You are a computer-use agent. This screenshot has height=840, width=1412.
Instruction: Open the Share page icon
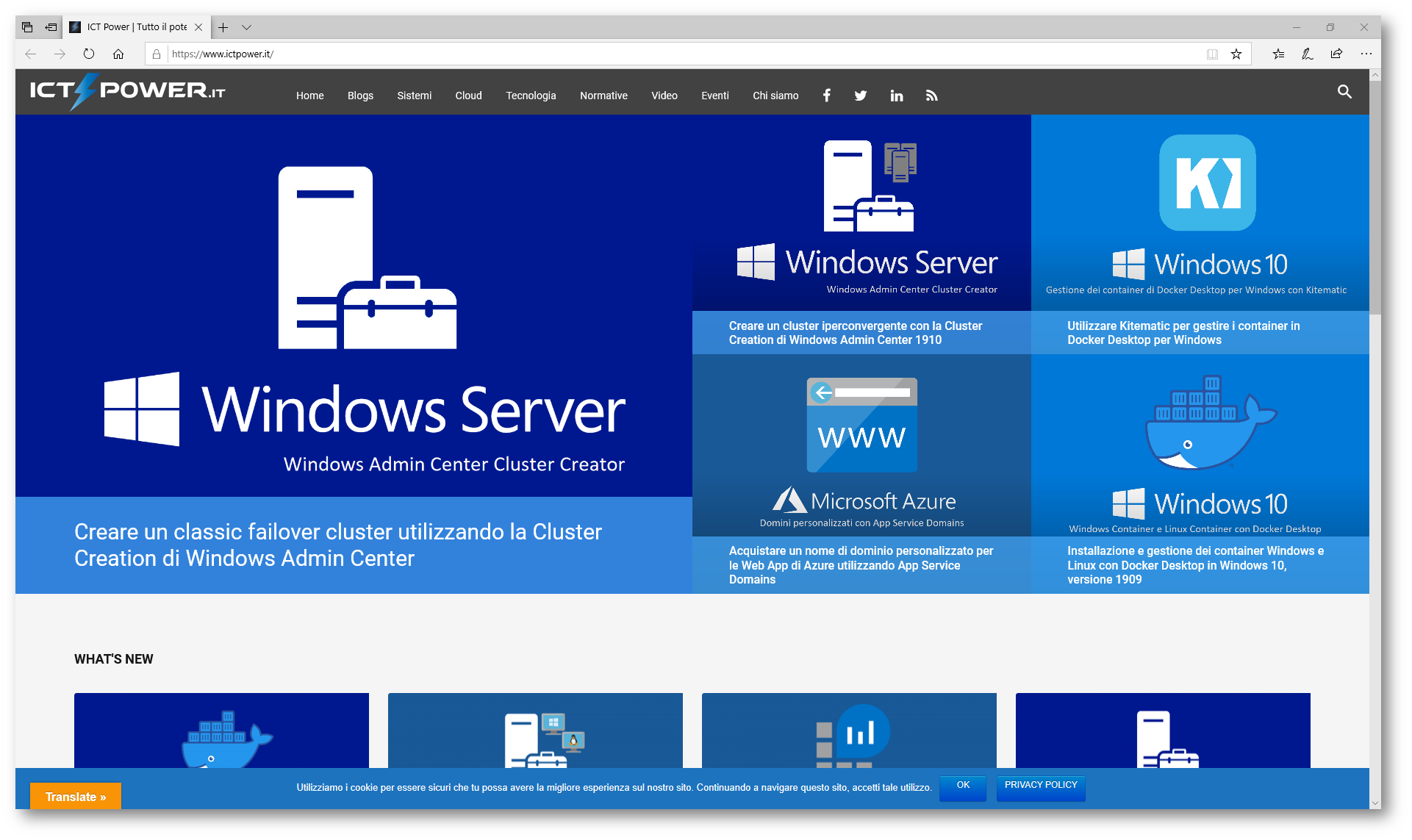tap(1336, 54)
